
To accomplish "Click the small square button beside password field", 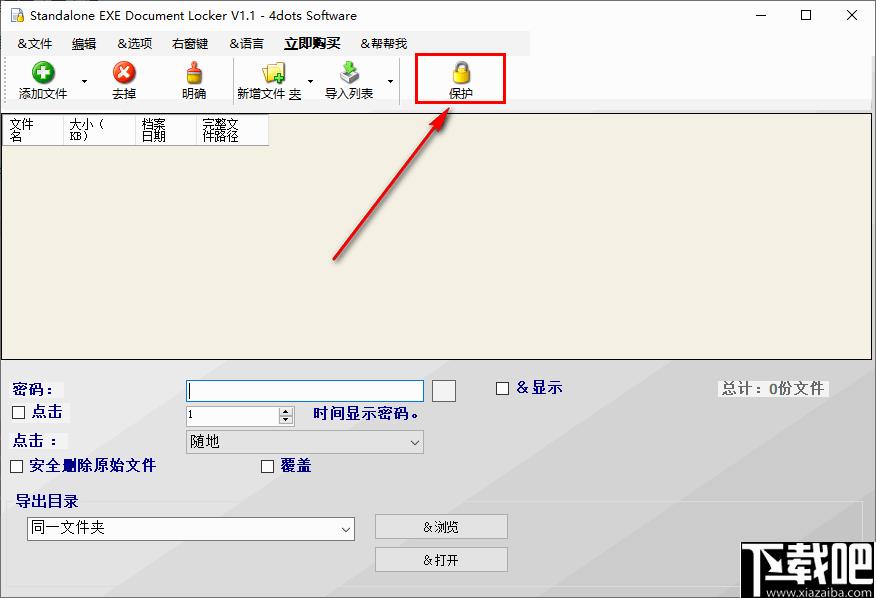I will point(443,391).
